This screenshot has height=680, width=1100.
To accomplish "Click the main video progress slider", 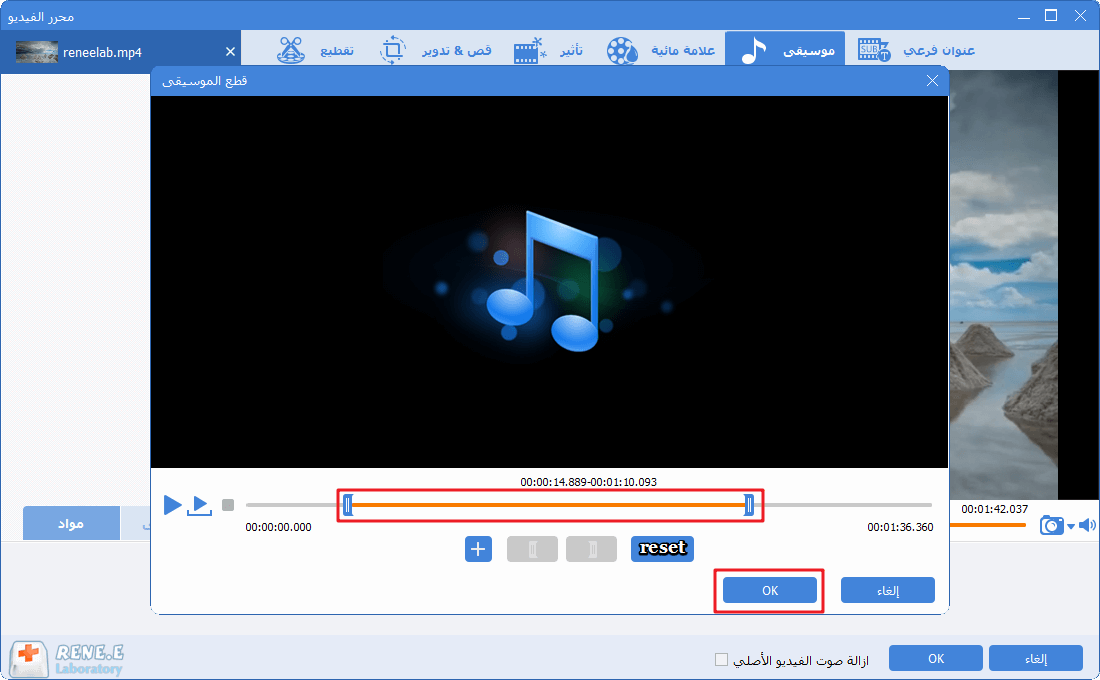I will click(x=988, y=524).
